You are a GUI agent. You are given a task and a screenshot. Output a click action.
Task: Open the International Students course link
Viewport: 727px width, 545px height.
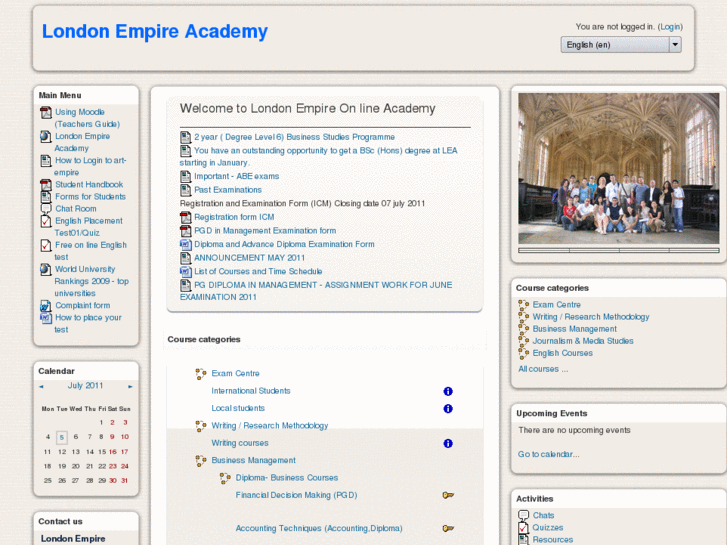[251, 391]
